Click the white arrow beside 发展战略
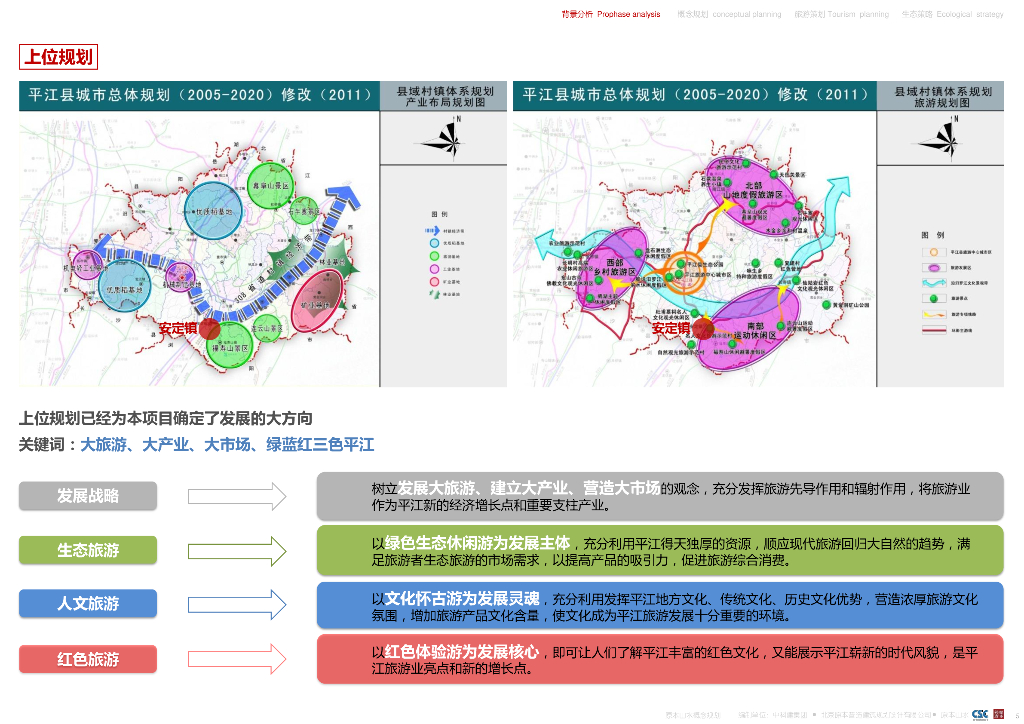 pyautogui.click(x=237, y=497)
